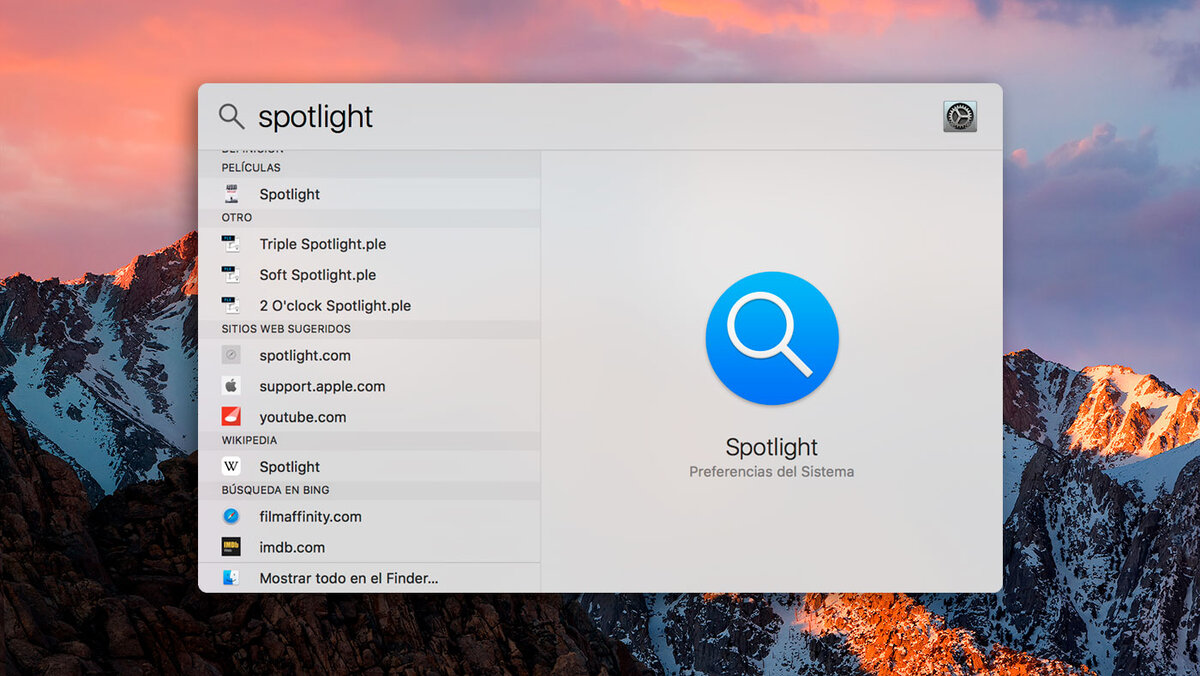Open filmaffinity.com Bing search result
This screenshot has width=1200, height=676.
point(369,517)
